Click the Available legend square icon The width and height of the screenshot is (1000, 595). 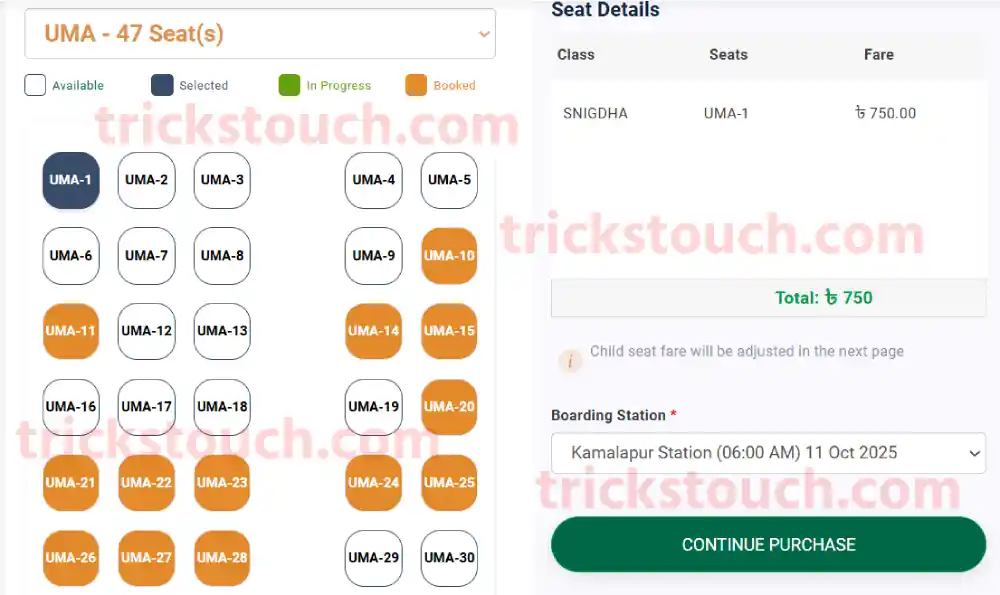35,85
